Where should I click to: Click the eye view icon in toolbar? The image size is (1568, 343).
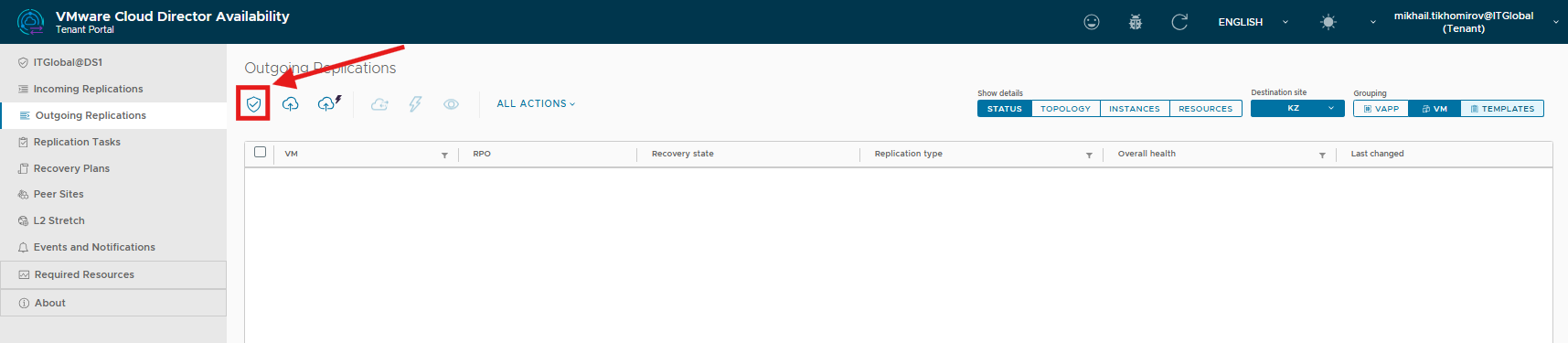pos(451,104)
